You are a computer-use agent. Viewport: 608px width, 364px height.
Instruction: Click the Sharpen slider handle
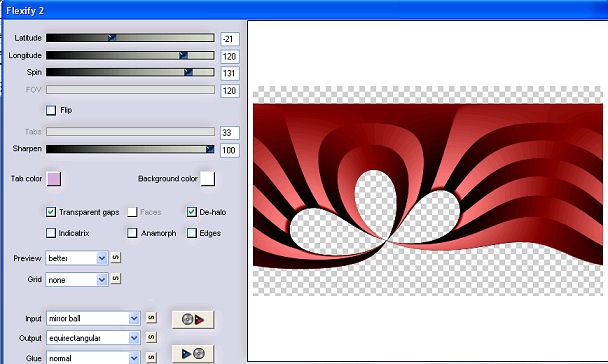210,149
